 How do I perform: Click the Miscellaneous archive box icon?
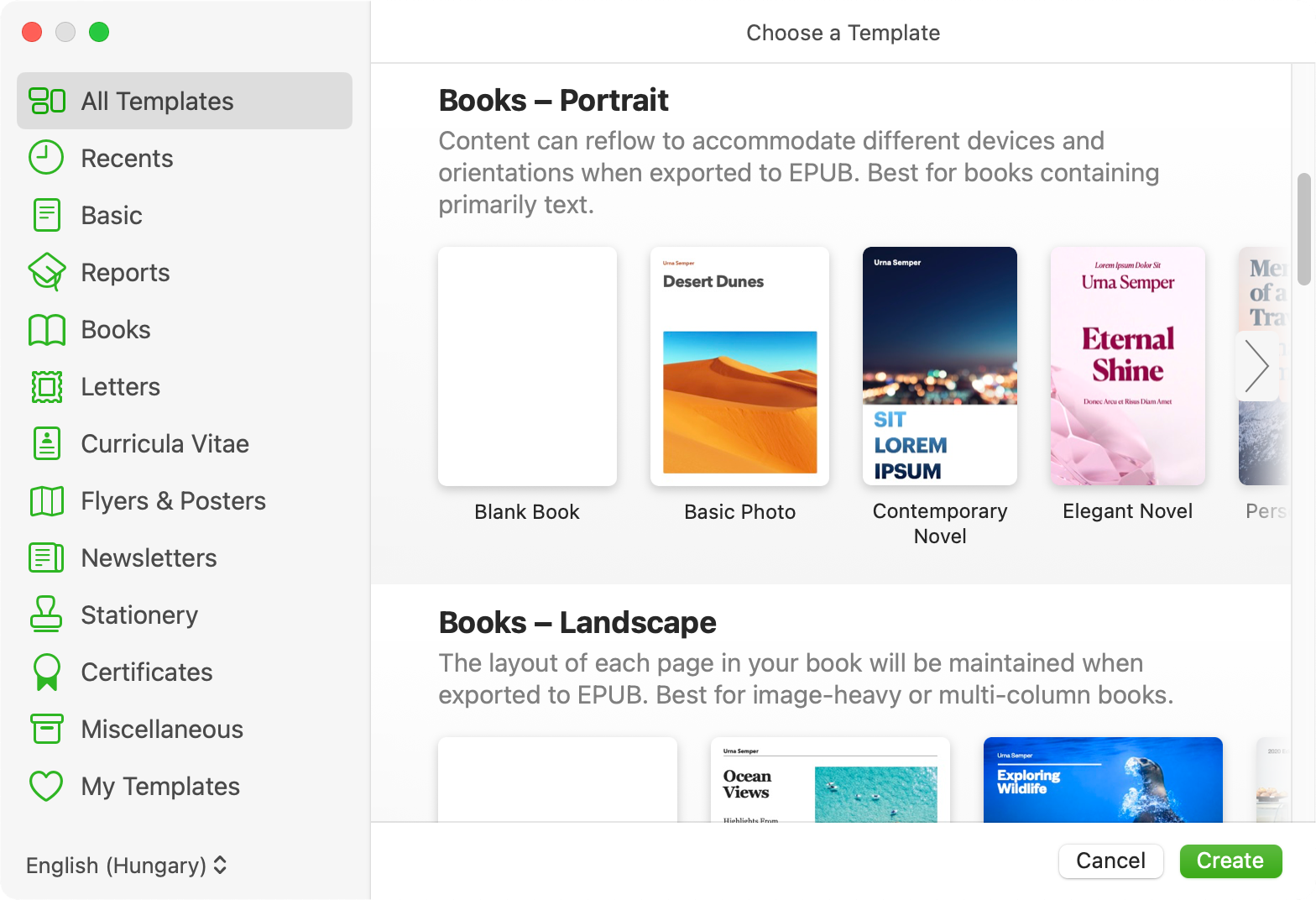coord(47,729)
